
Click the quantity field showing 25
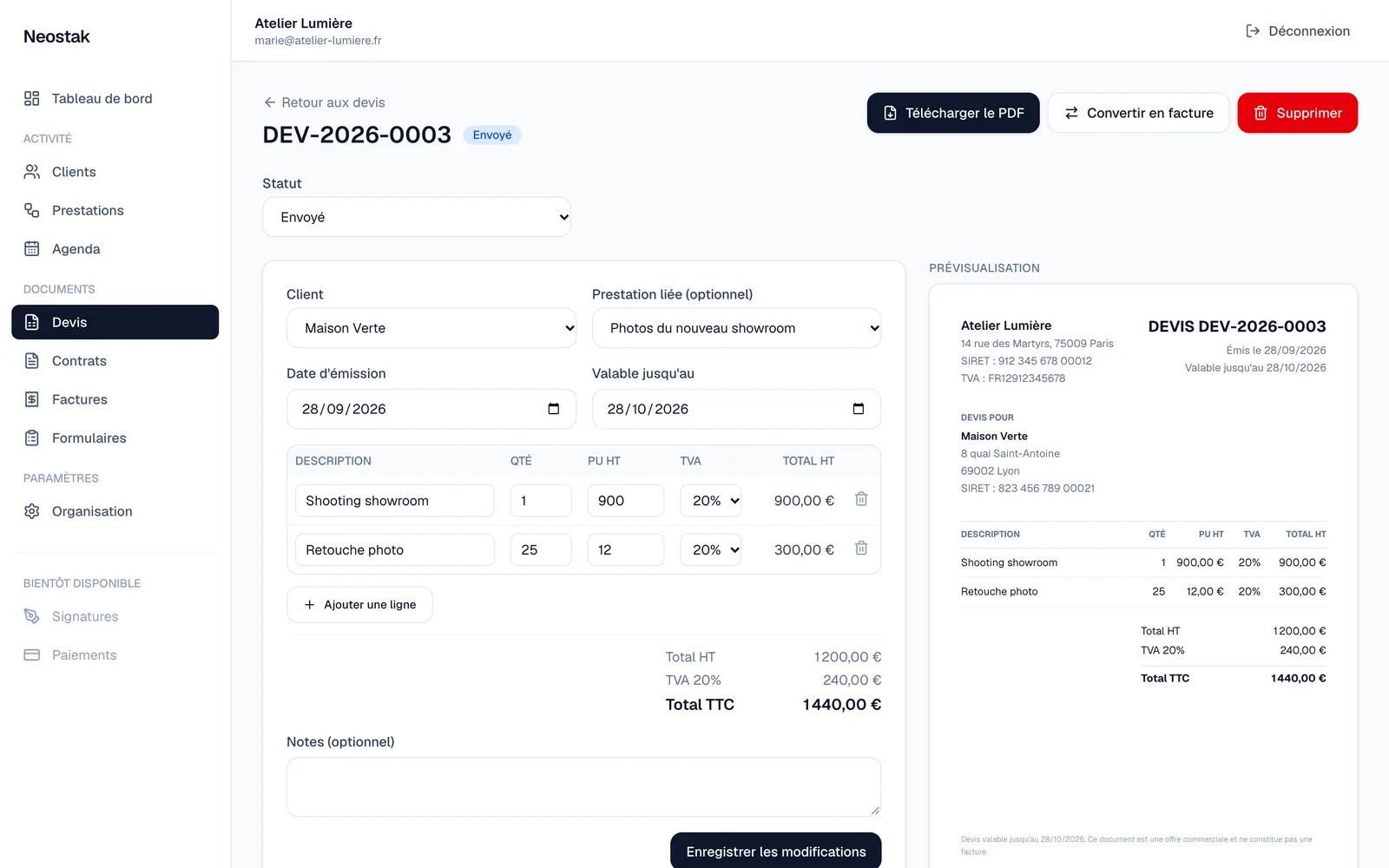coord(541,549)
